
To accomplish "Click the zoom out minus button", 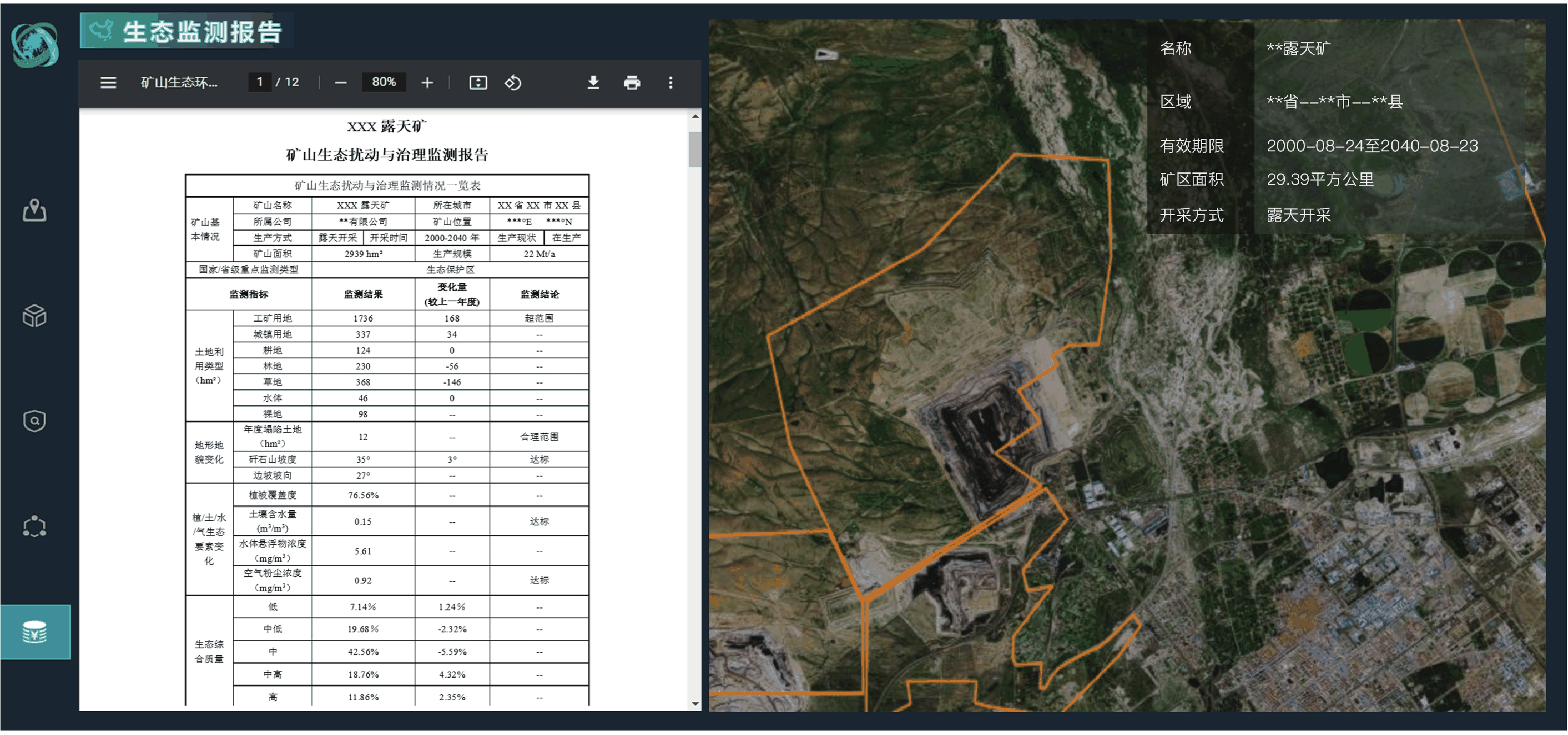I will click(x=341, y=82).
